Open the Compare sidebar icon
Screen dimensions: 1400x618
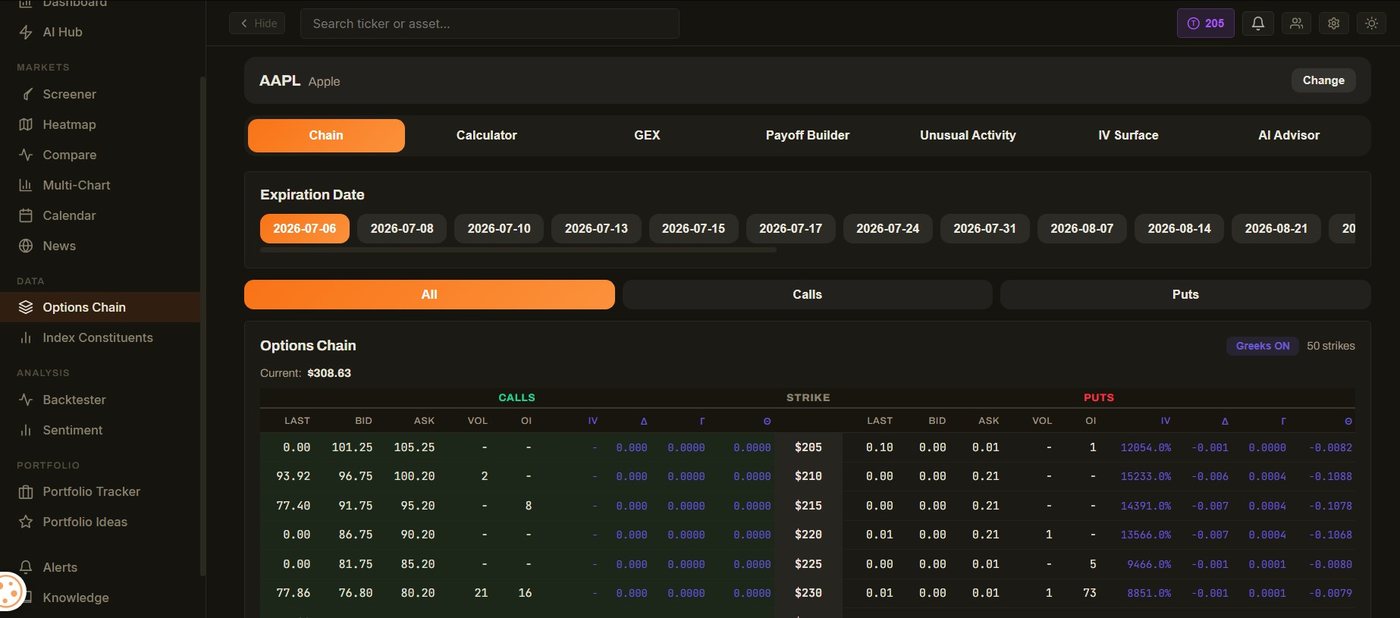[x=26, y=155]
